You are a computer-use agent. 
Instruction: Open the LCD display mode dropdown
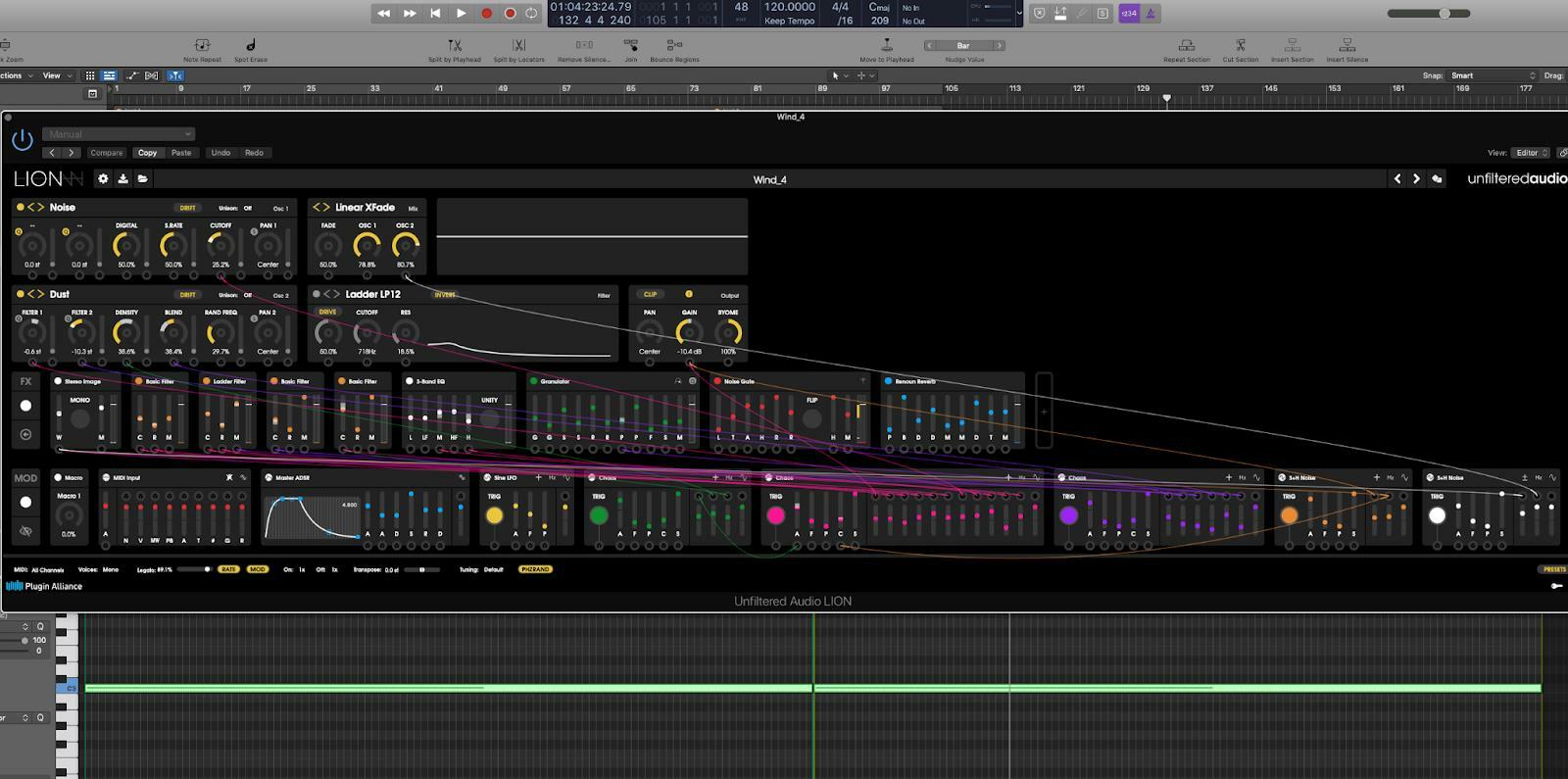pyautogui.click(x=1020, y=14)
